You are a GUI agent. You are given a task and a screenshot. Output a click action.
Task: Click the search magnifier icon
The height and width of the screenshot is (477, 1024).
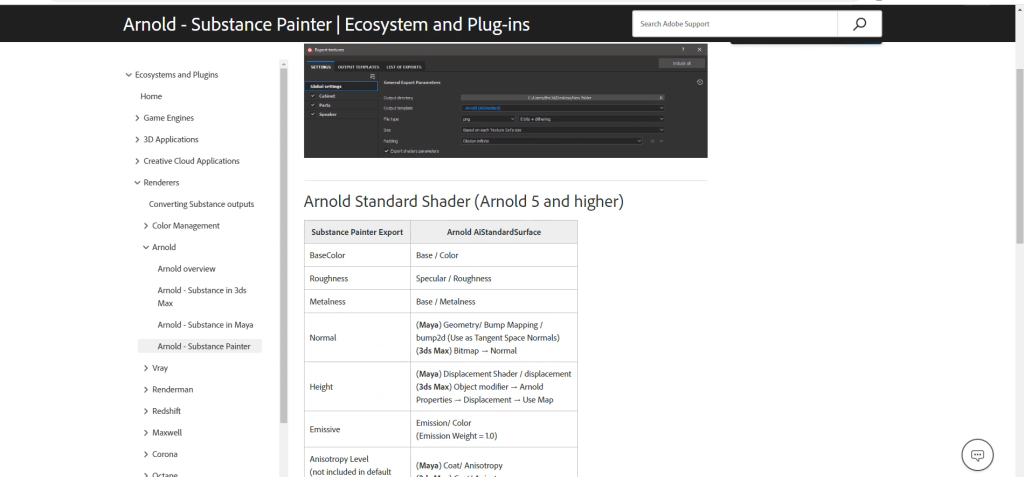click(859, 24)
